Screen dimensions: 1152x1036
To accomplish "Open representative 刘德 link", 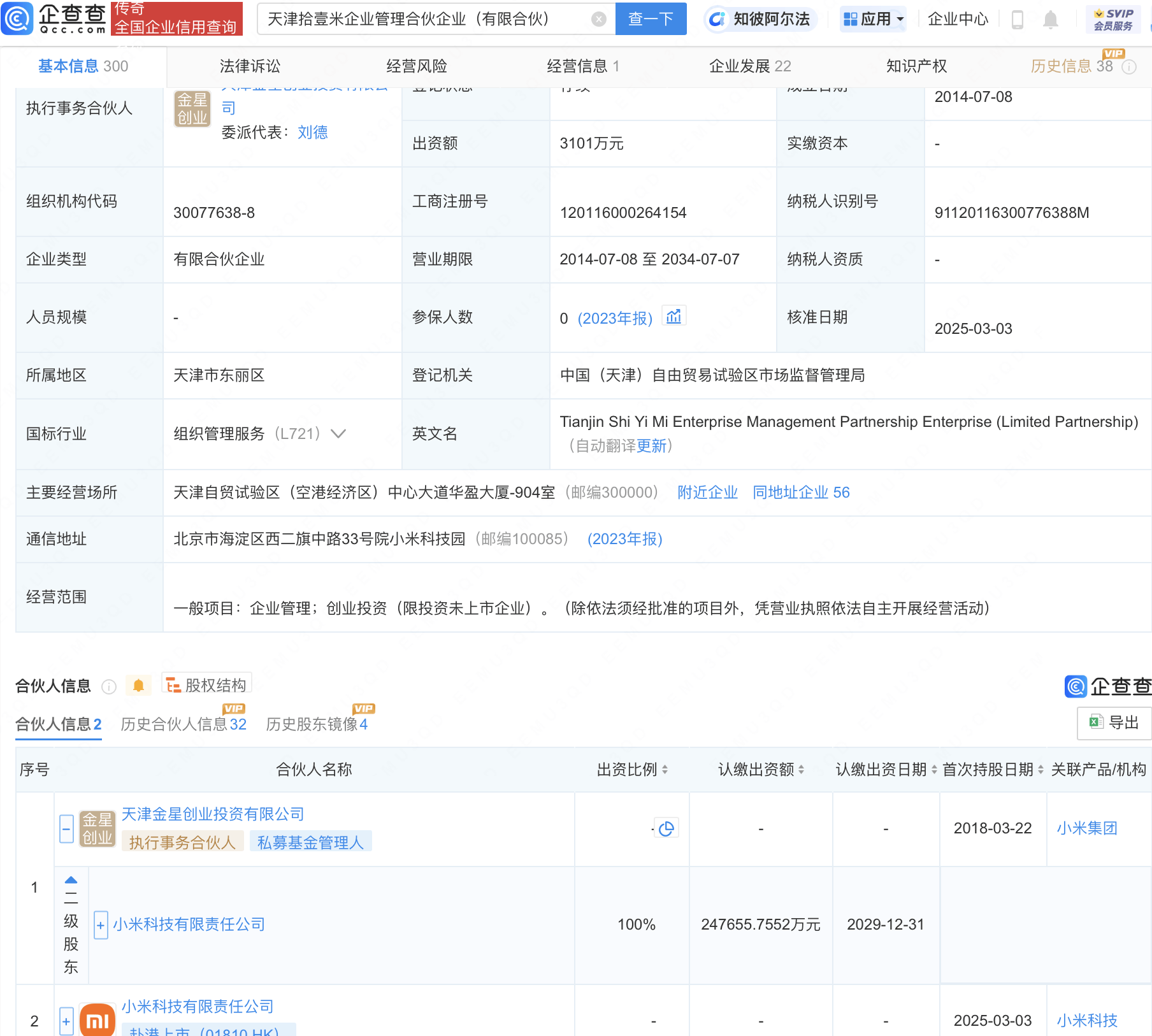I will pyautogui.click(x=313, y=132).
